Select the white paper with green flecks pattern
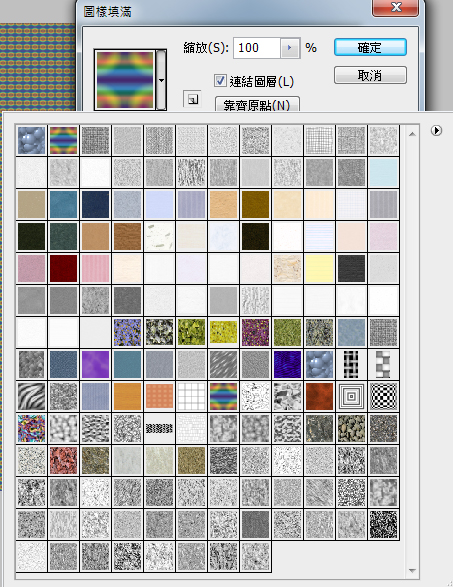Image resolution: width=453 pixels, height=587 pixels. pos(159,236)
